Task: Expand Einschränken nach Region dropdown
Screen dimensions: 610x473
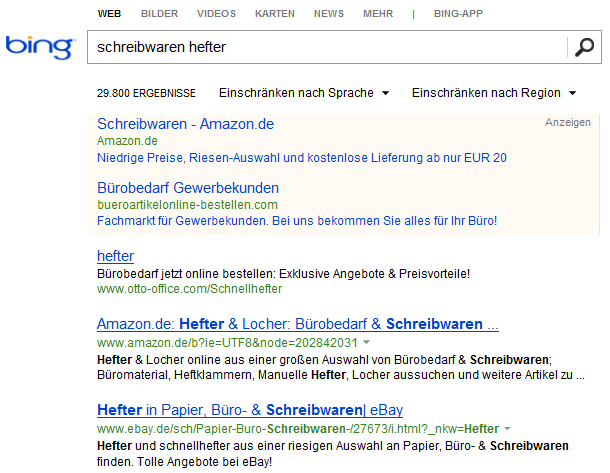Action: (494, 93)
